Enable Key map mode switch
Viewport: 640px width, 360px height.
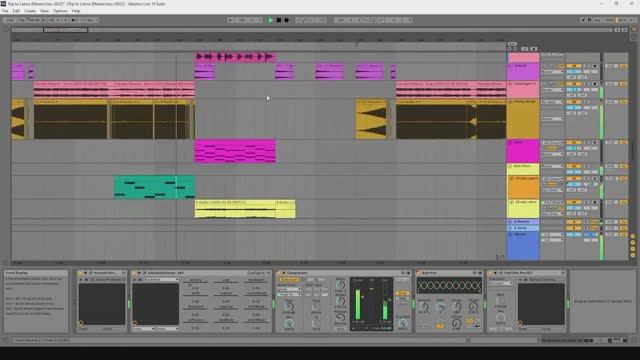[597, 20]
